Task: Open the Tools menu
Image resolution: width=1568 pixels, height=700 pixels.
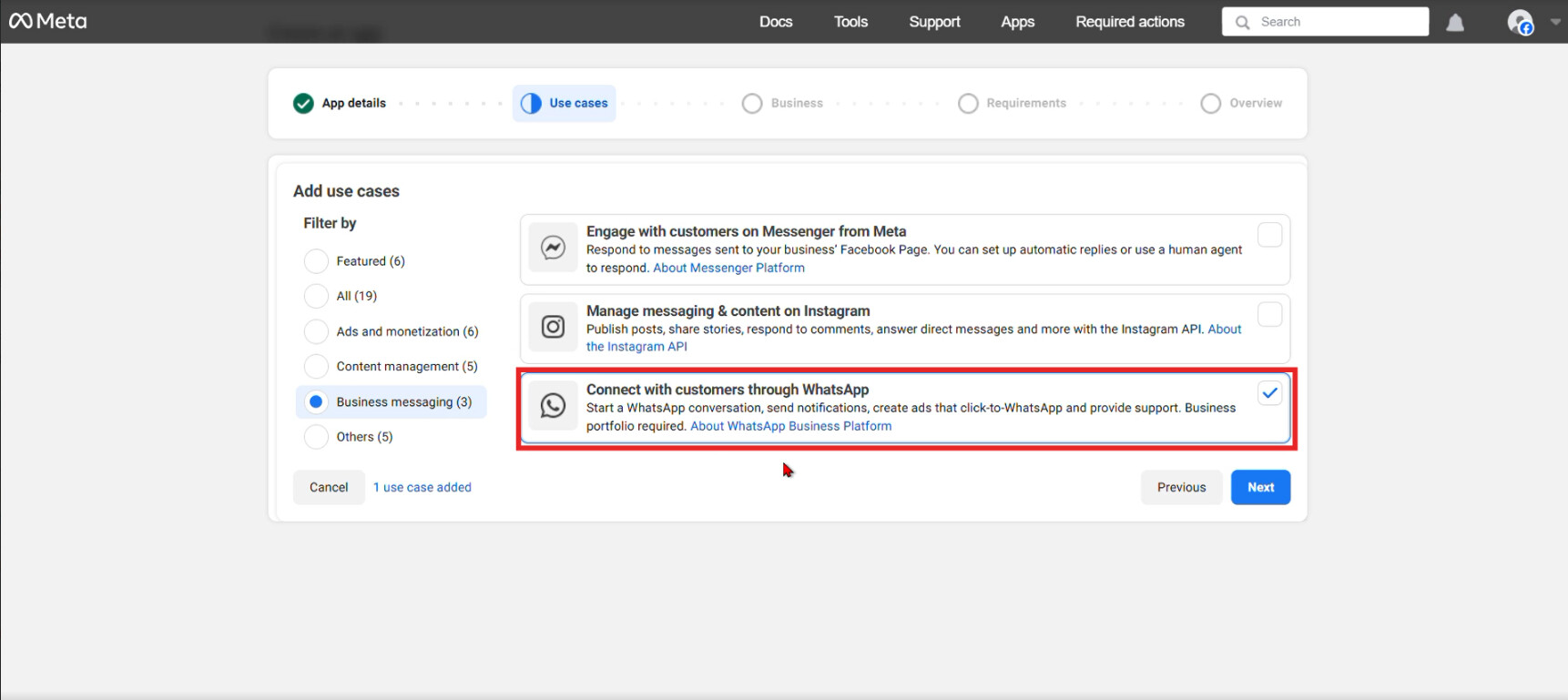Action: coord(850,22)
